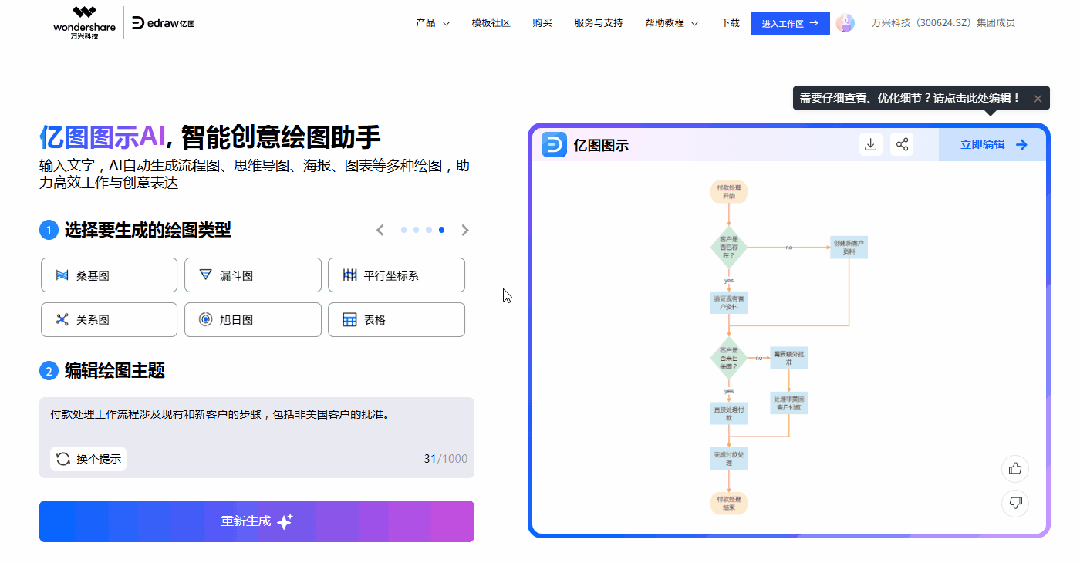Select the second pagination dot
This screenshot has width=1080, height=563.
click(416, 230)
